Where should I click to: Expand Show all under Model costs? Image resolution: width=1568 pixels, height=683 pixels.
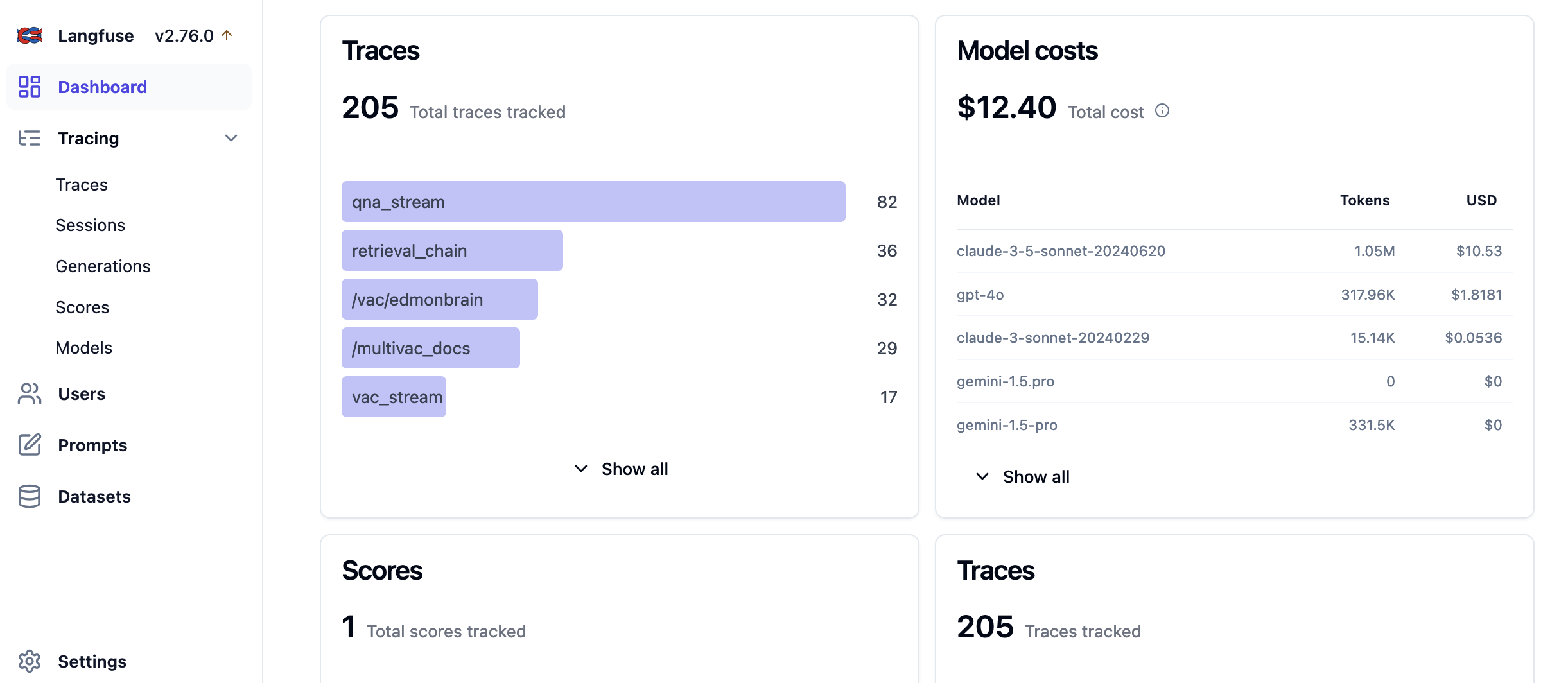coord(1022,477)
